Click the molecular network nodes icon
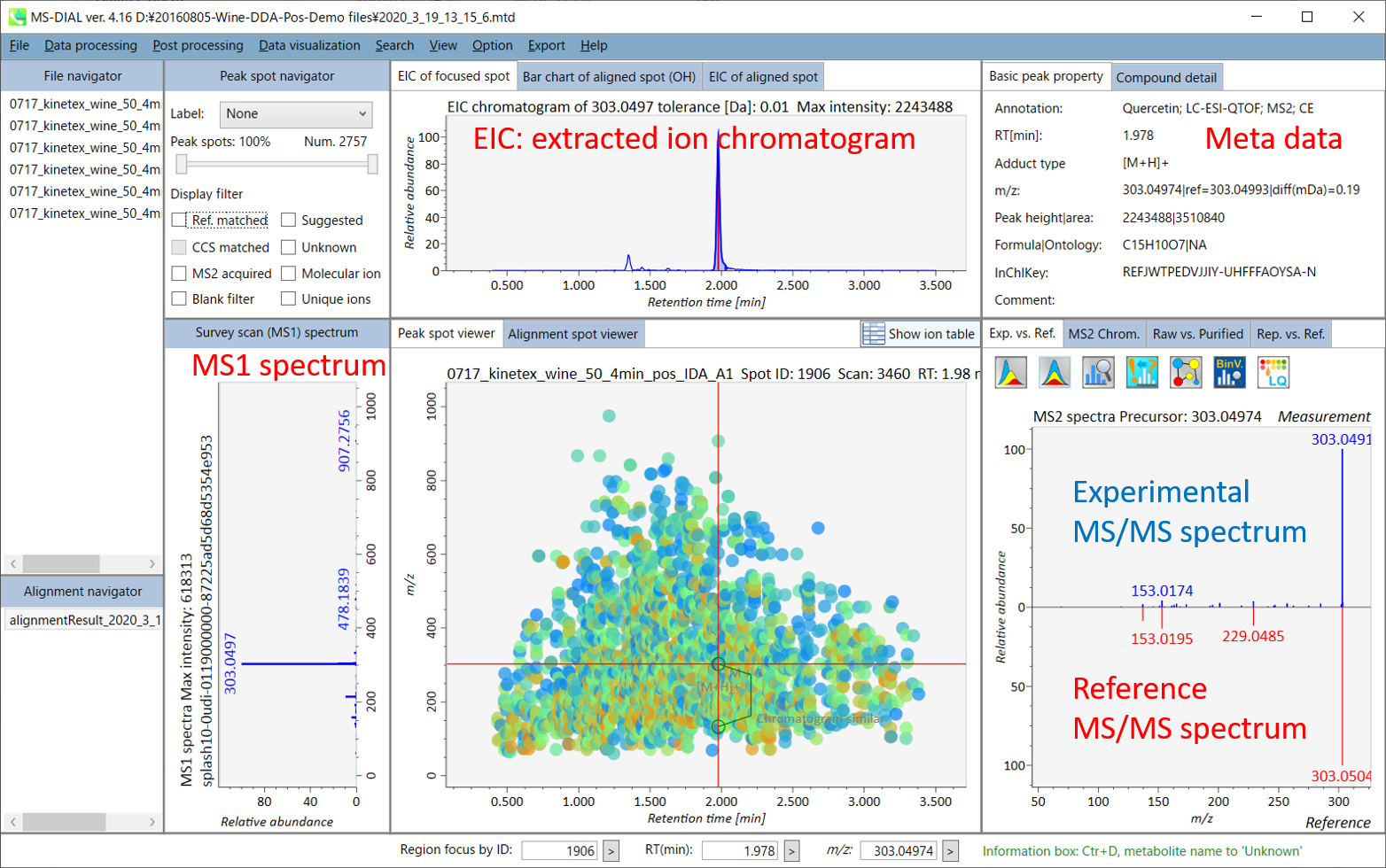Image resolution: width=1386 pixels, height=868 pixels. click(x=1186, y=372)
